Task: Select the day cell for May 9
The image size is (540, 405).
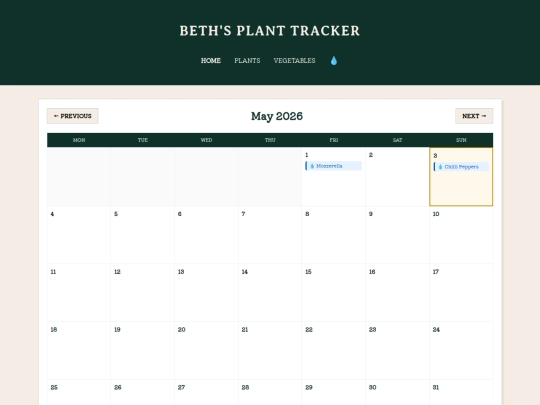Action: point(397,235)
